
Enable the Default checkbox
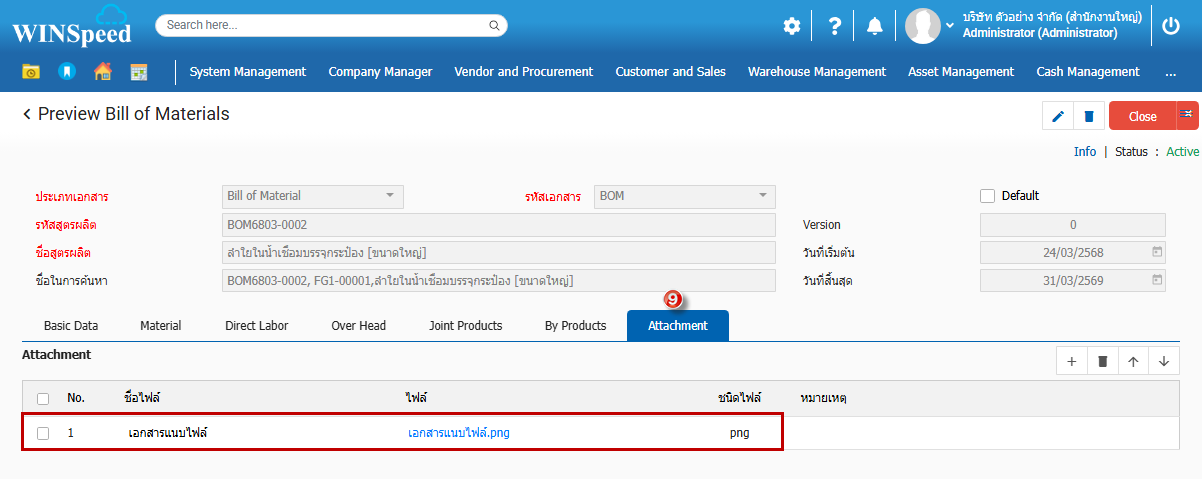[988, 196]
